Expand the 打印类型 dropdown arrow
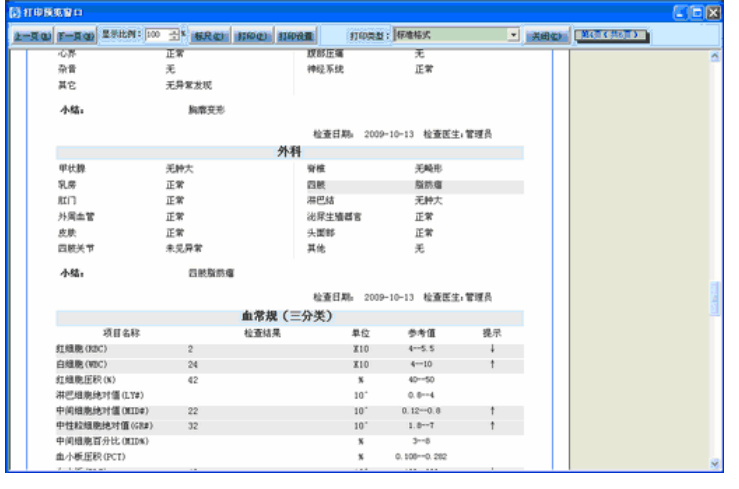The height and width of the screenshot is (489, 739). tap(513, 35)
